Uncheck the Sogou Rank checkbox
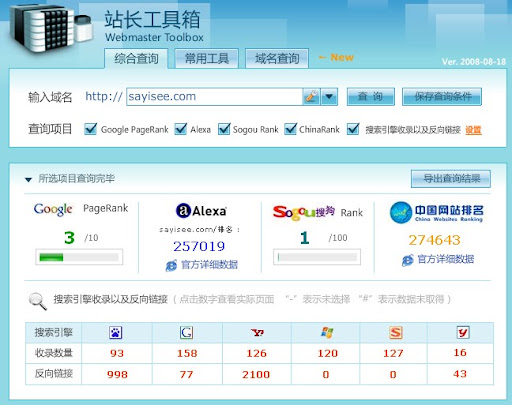This screenshot has height=405, width=512. [224, 129]
